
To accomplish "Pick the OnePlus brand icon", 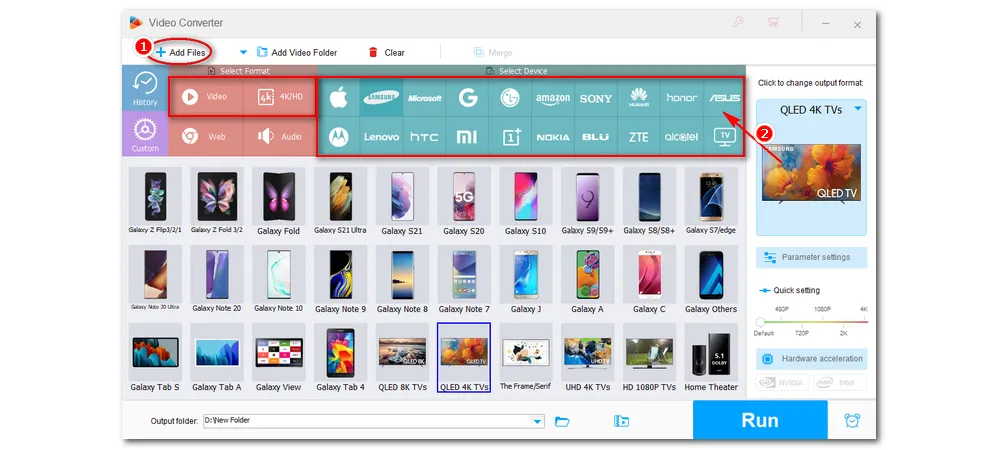I will [x=510, y=136].
